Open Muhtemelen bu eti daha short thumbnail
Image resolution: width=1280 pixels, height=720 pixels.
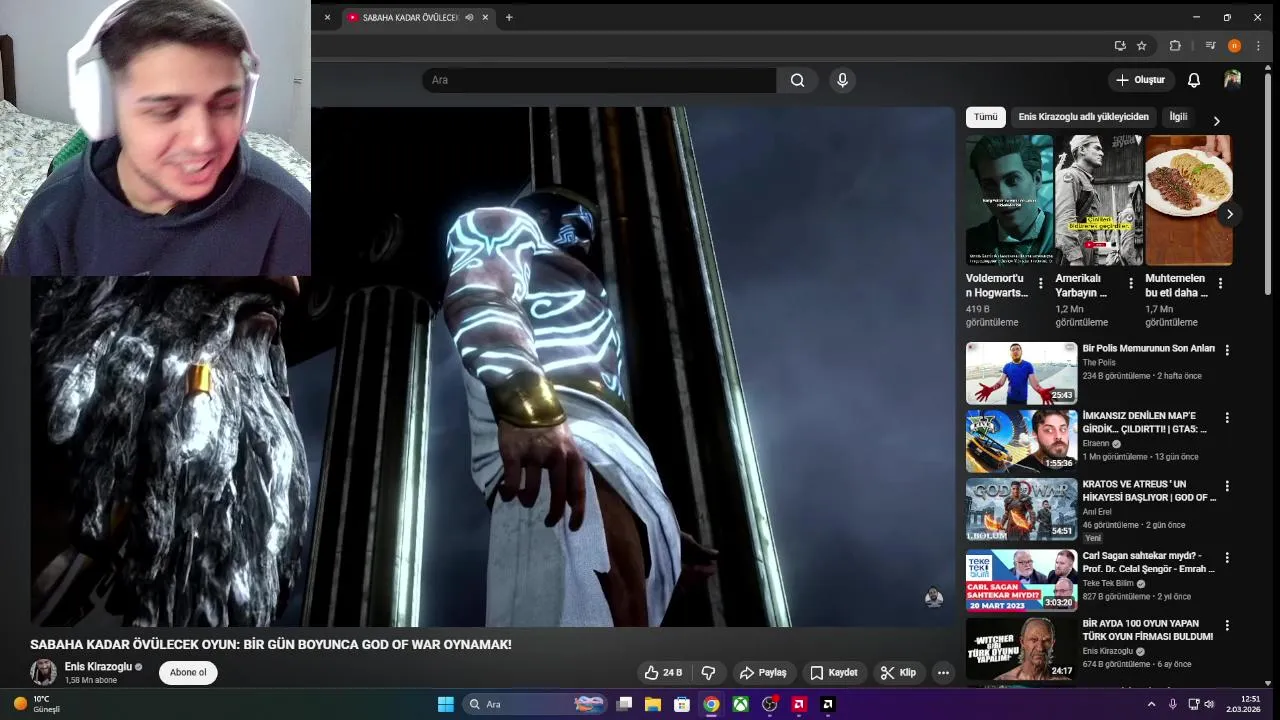tap(1188, 200)
